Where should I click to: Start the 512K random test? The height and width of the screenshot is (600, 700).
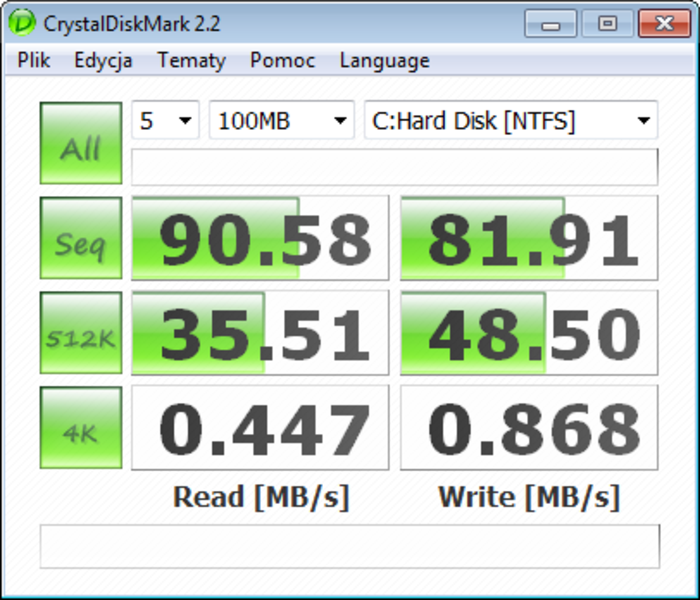pyautogui.click(x=81, y=333)
